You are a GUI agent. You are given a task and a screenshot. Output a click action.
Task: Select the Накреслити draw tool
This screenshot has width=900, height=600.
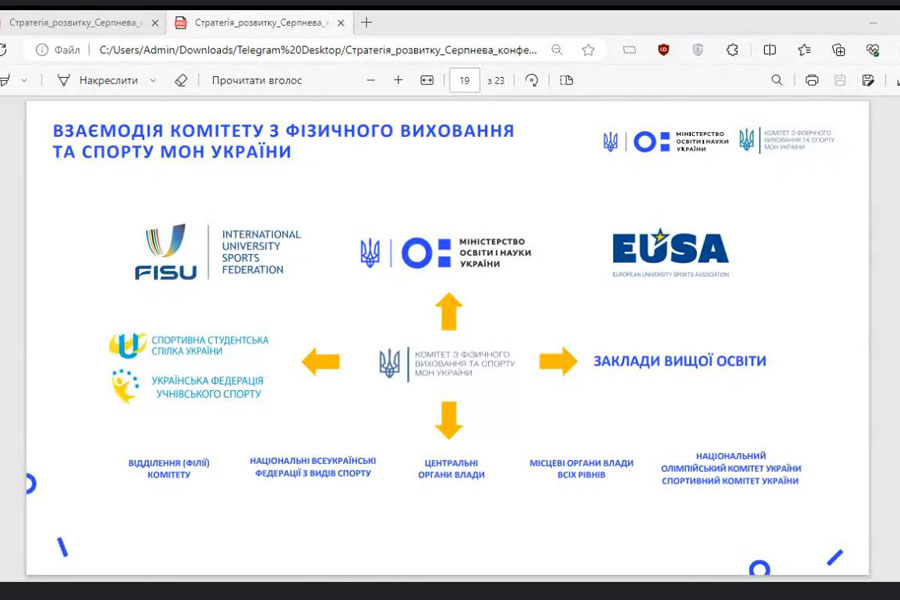tap(98, 80)
